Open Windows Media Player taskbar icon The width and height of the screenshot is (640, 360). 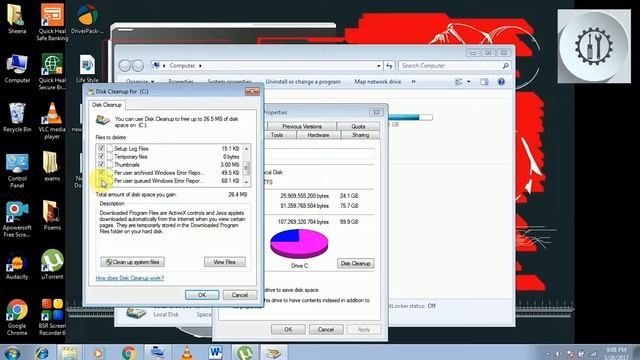tap(98, 353)
